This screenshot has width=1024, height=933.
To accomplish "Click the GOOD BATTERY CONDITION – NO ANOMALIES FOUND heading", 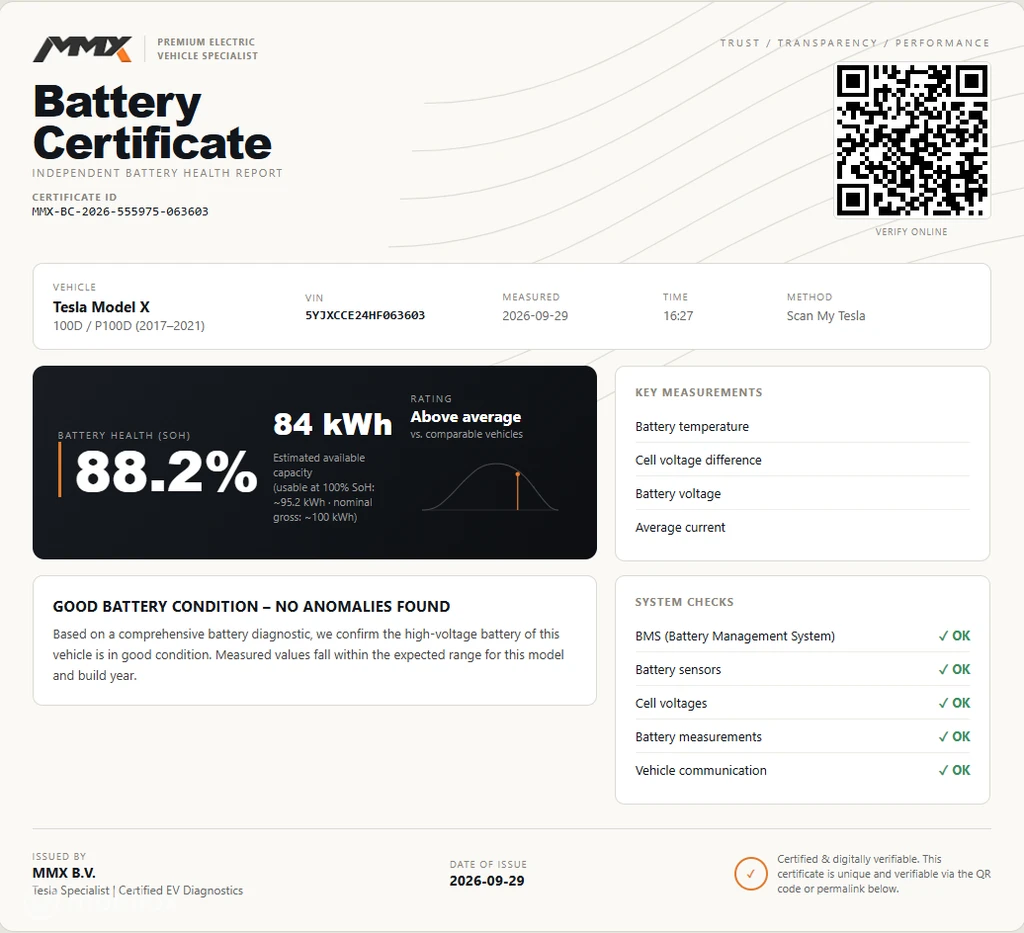I will pyautogui.click(x=251, y=607).
